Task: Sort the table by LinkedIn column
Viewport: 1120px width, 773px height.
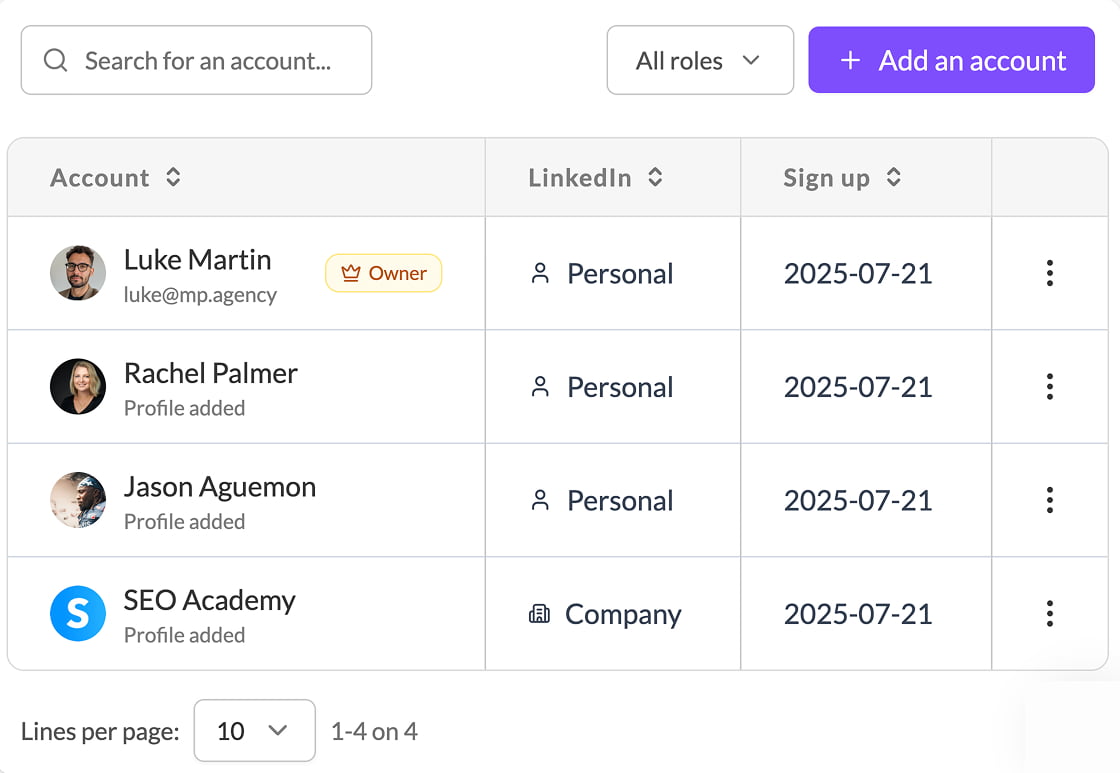Action: [655, 178]
